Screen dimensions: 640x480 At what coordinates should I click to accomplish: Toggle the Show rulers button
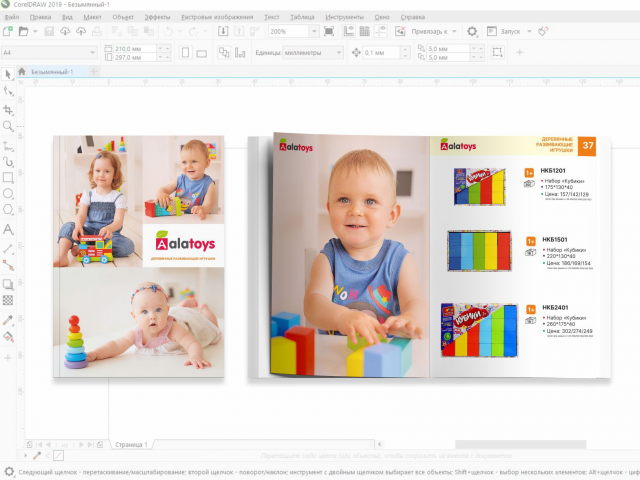[349, 31]
